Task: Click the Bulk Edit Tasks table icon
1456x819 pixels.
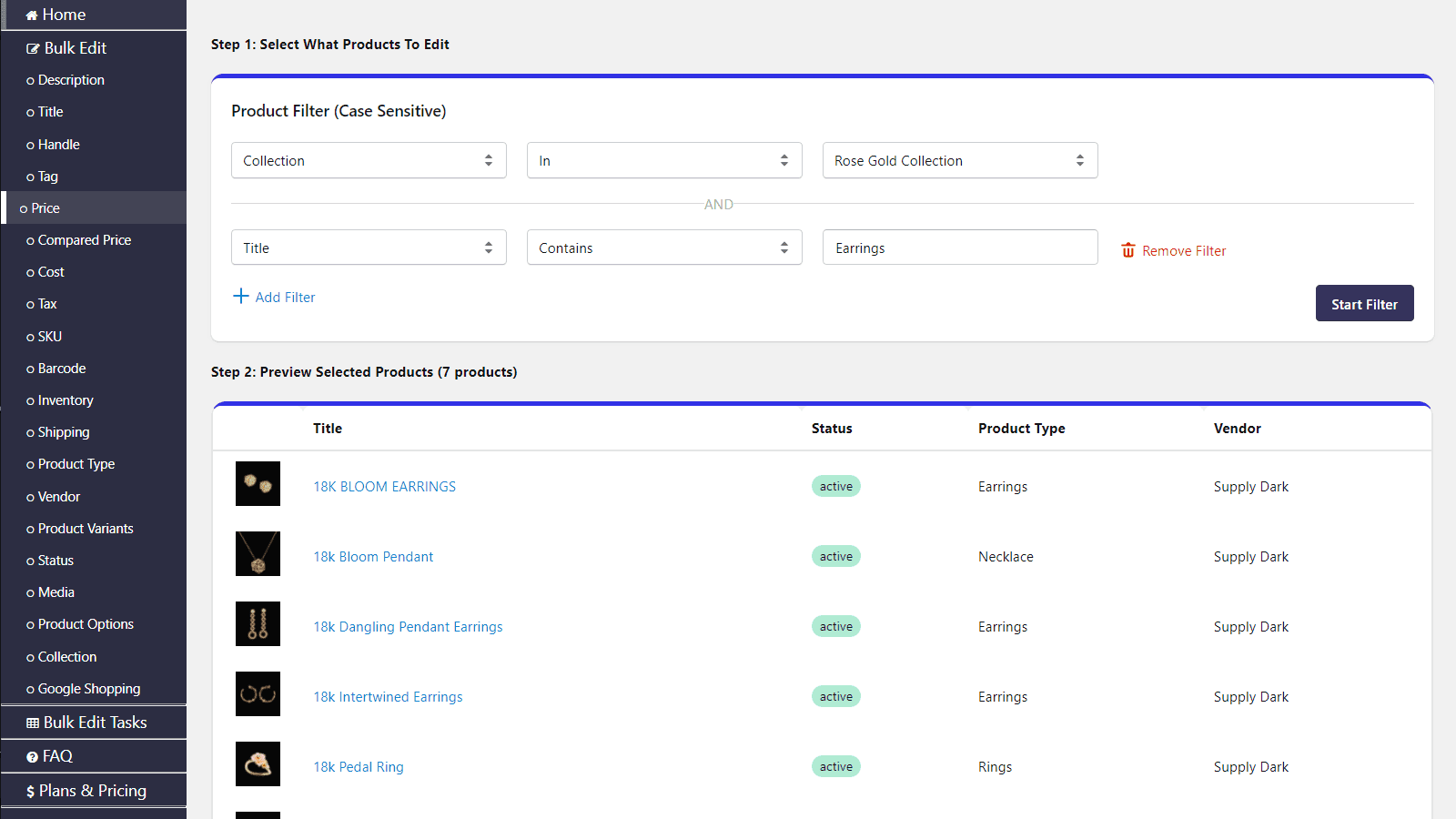Action: pos(33,723)
